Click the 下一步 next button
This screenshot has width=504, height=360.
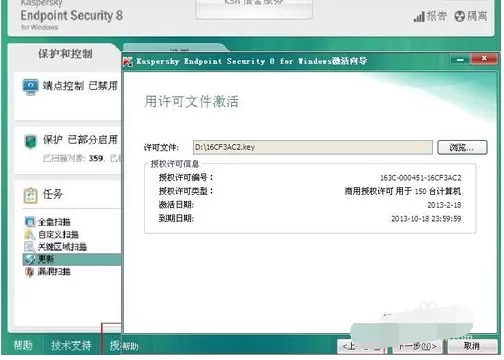(418, 347)
